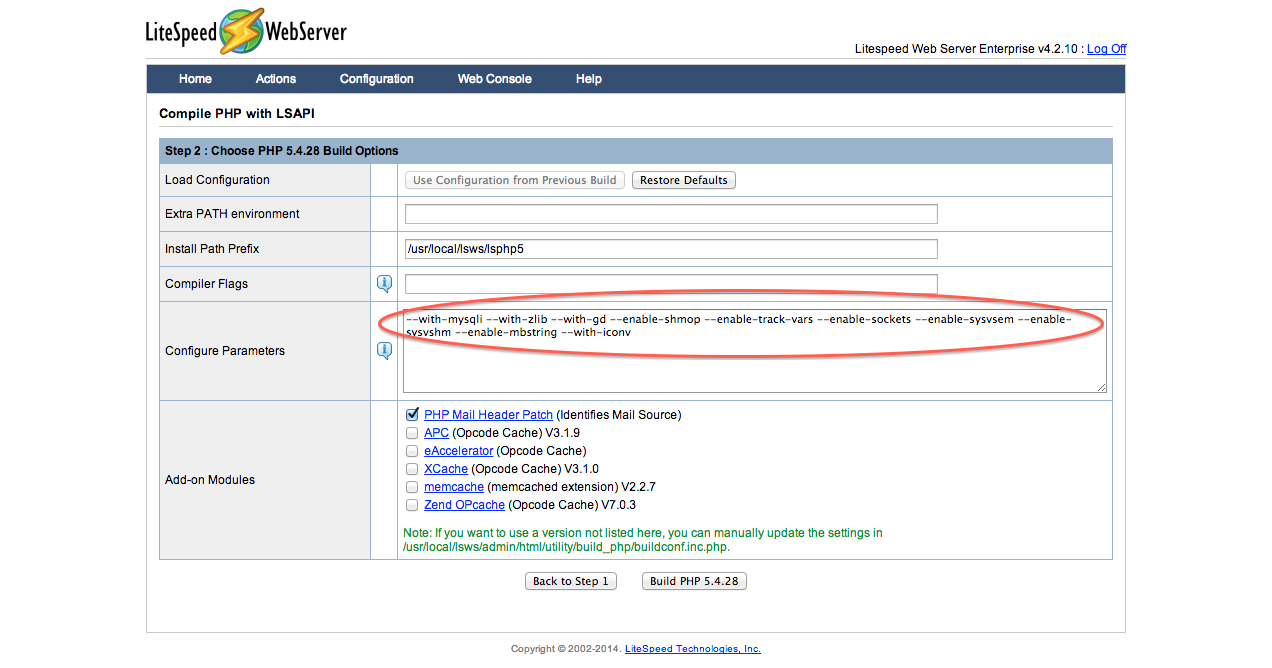Click Build PHP 5.4.28 button
Image resolution: width=1272 pixels, height=668 pixels.
pos(694,581)
